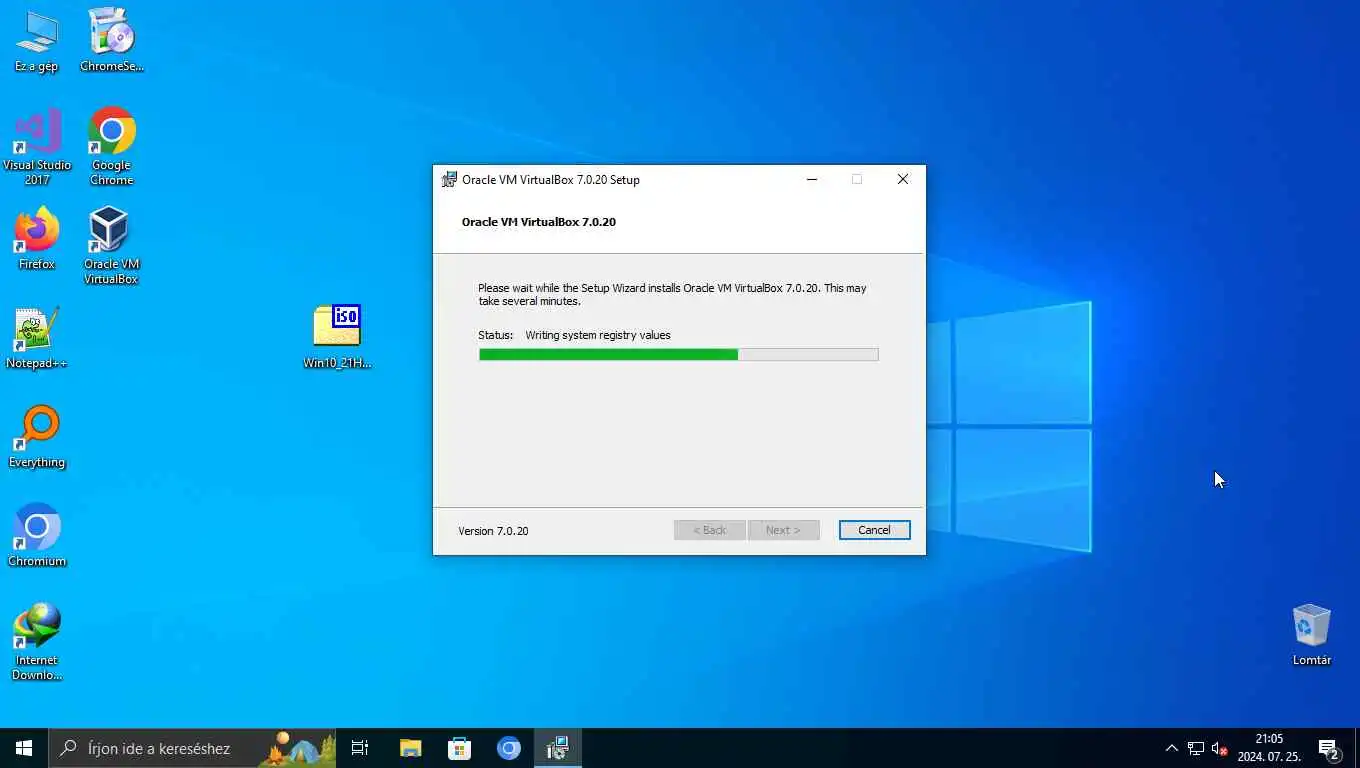Click the taskbar search box
Image resolution: width=1360 pixels, height=768 pixels.
coord(192,748)
